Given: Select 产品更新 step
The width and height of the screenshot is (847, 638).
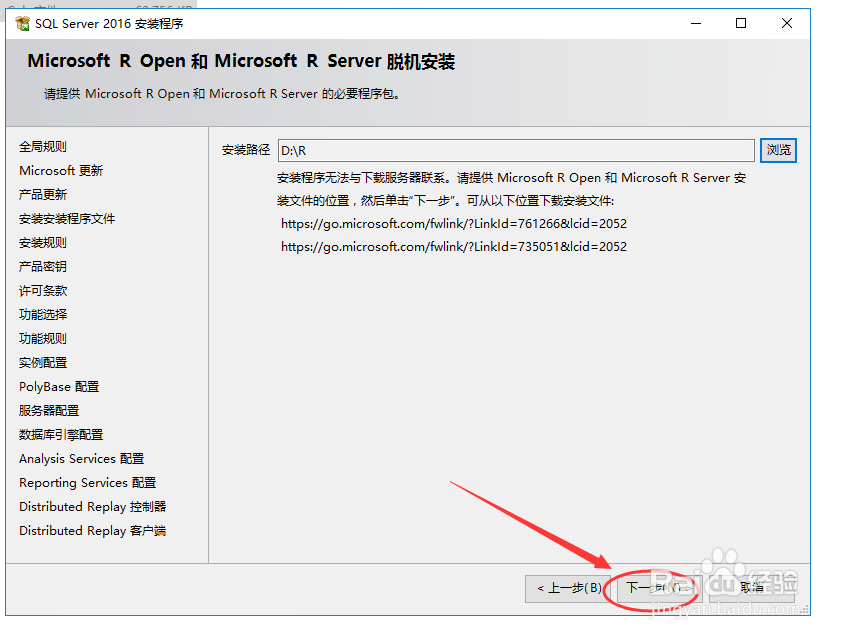Looking at the screenshot, I should [x=43, y=194].
